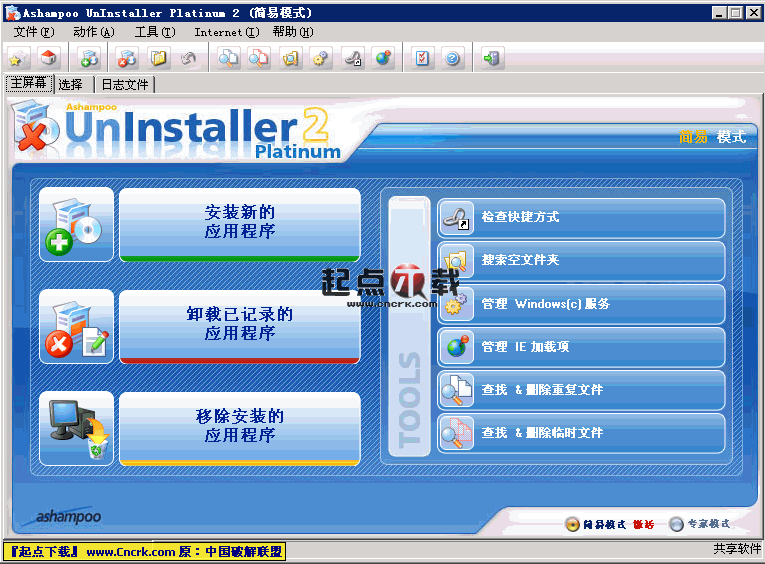765x564 pixels.
Task: Maximize the Ashampoo UnInstaller window
Action: (735, 13)
